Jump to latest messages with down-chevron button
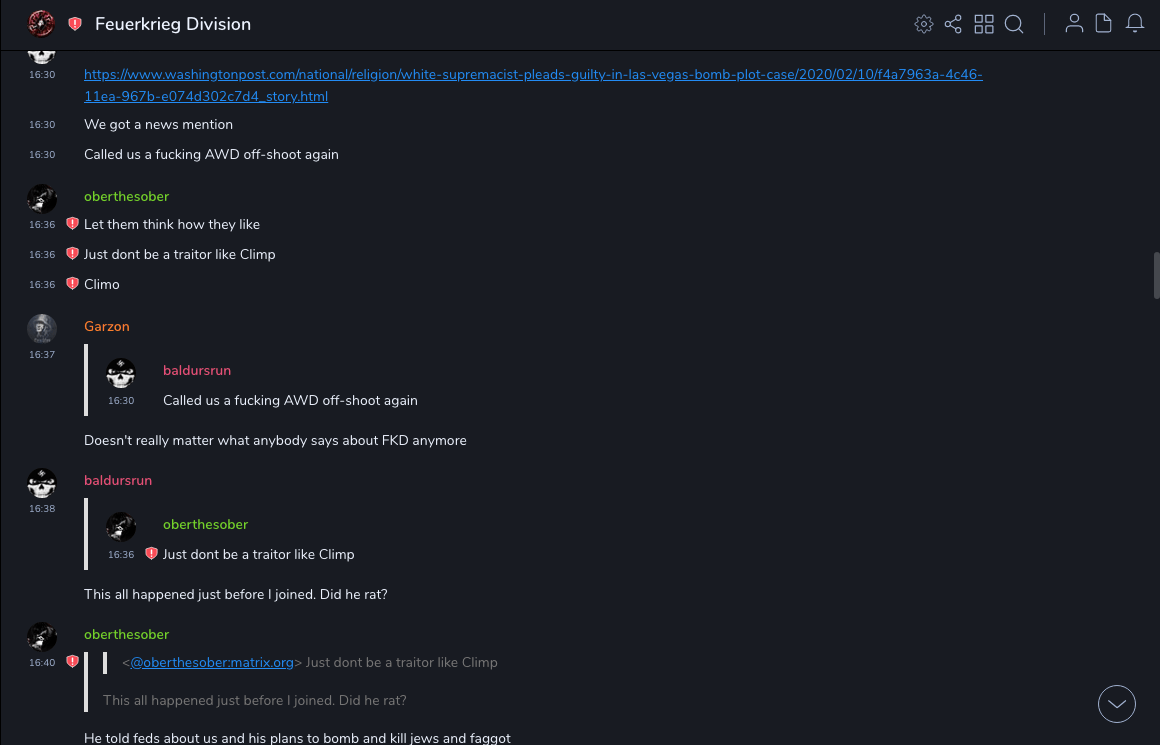Image resolution: width=1160 pixels, height=745 pixels. [1116, 704]
